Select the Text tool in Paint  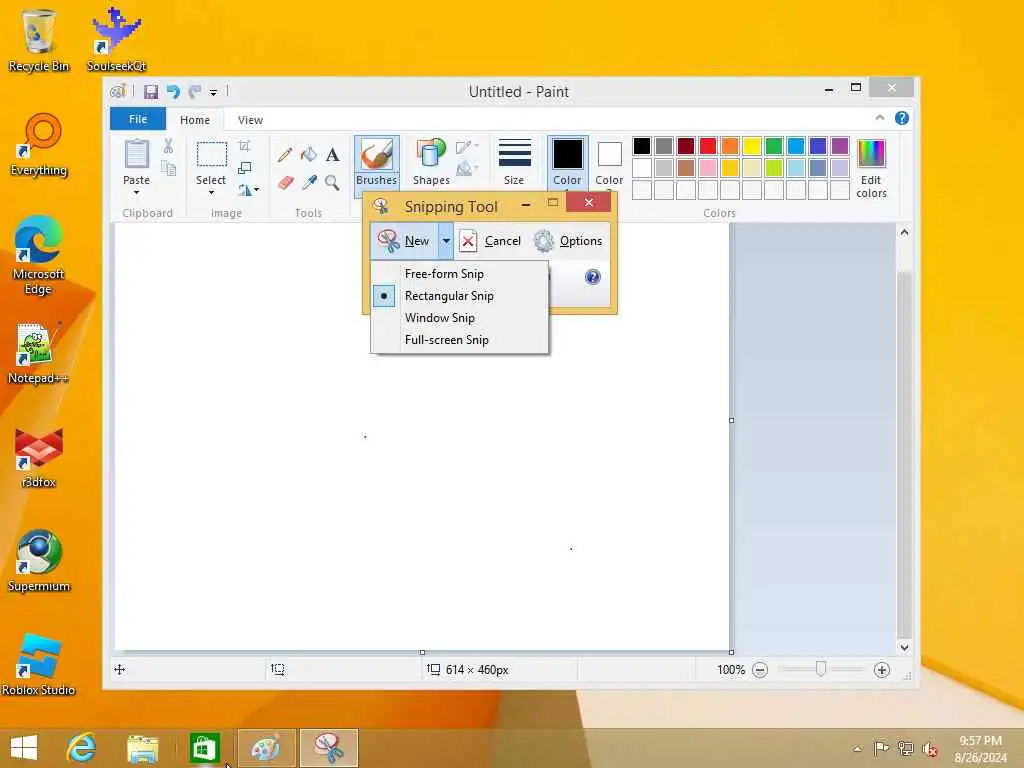[x=332, y=155]
